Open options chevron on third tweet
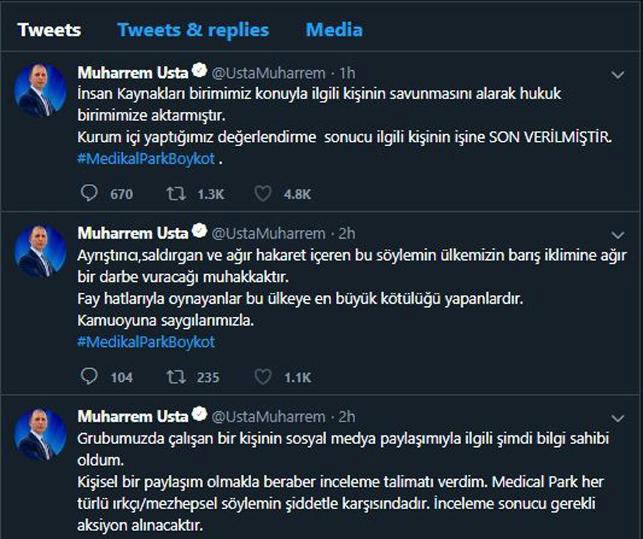Screen dimensions: 643x539 [618, 416]
